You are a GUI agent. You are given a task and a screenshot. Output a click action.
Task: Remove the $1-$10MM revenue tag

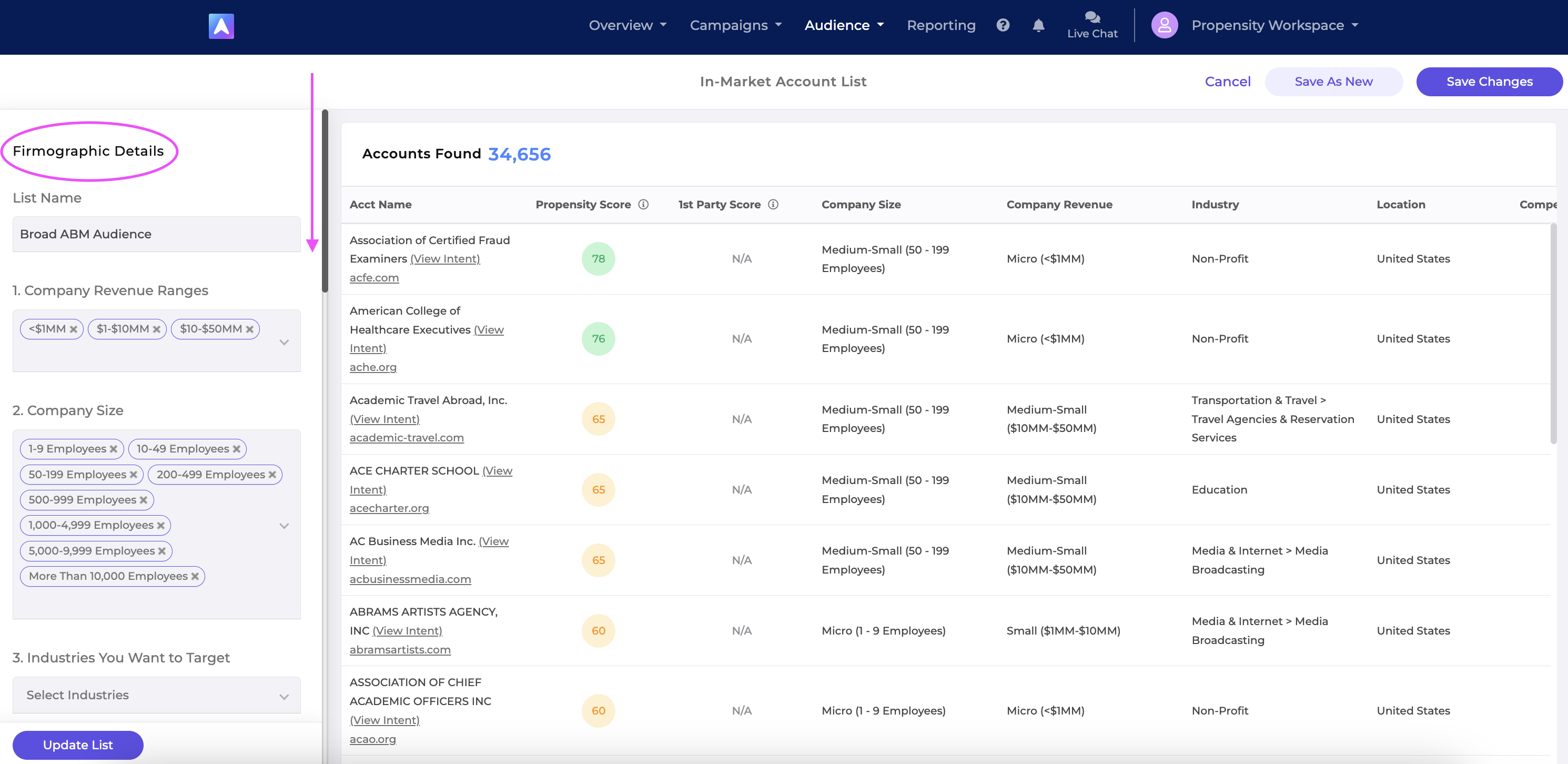point(156,329)
